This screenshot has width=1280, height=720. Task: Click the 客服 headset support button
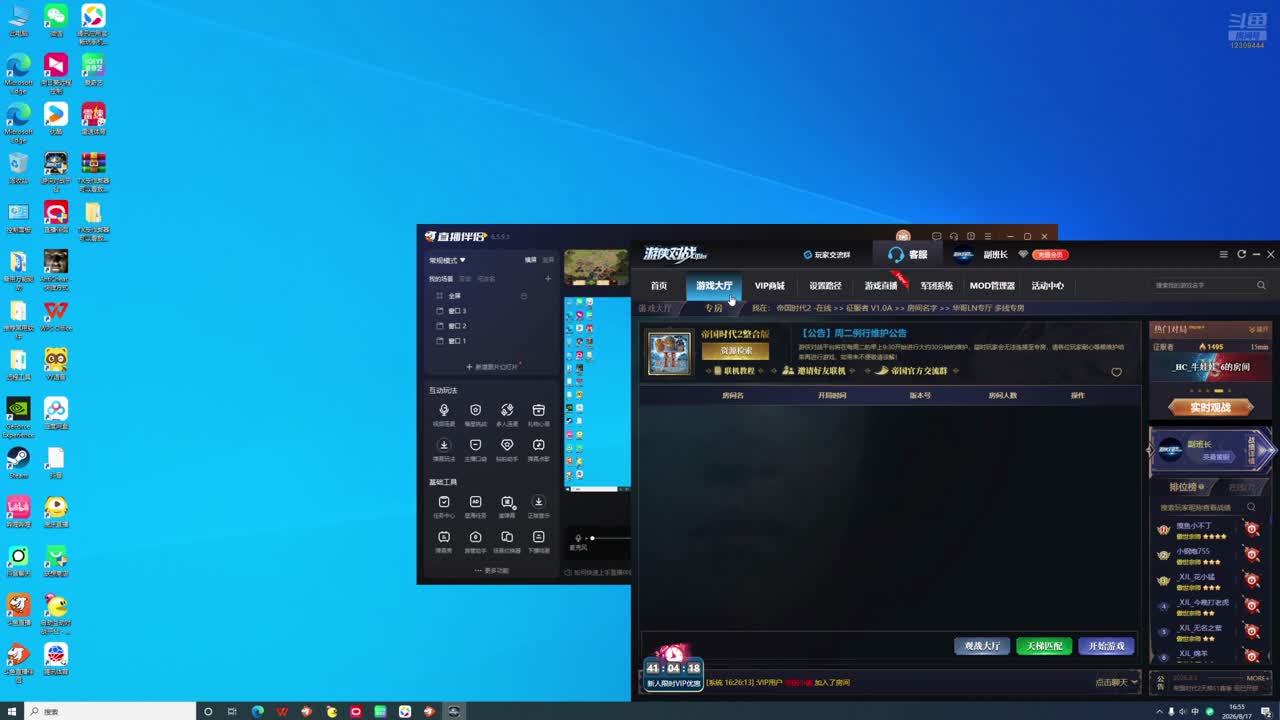point(908,255)
